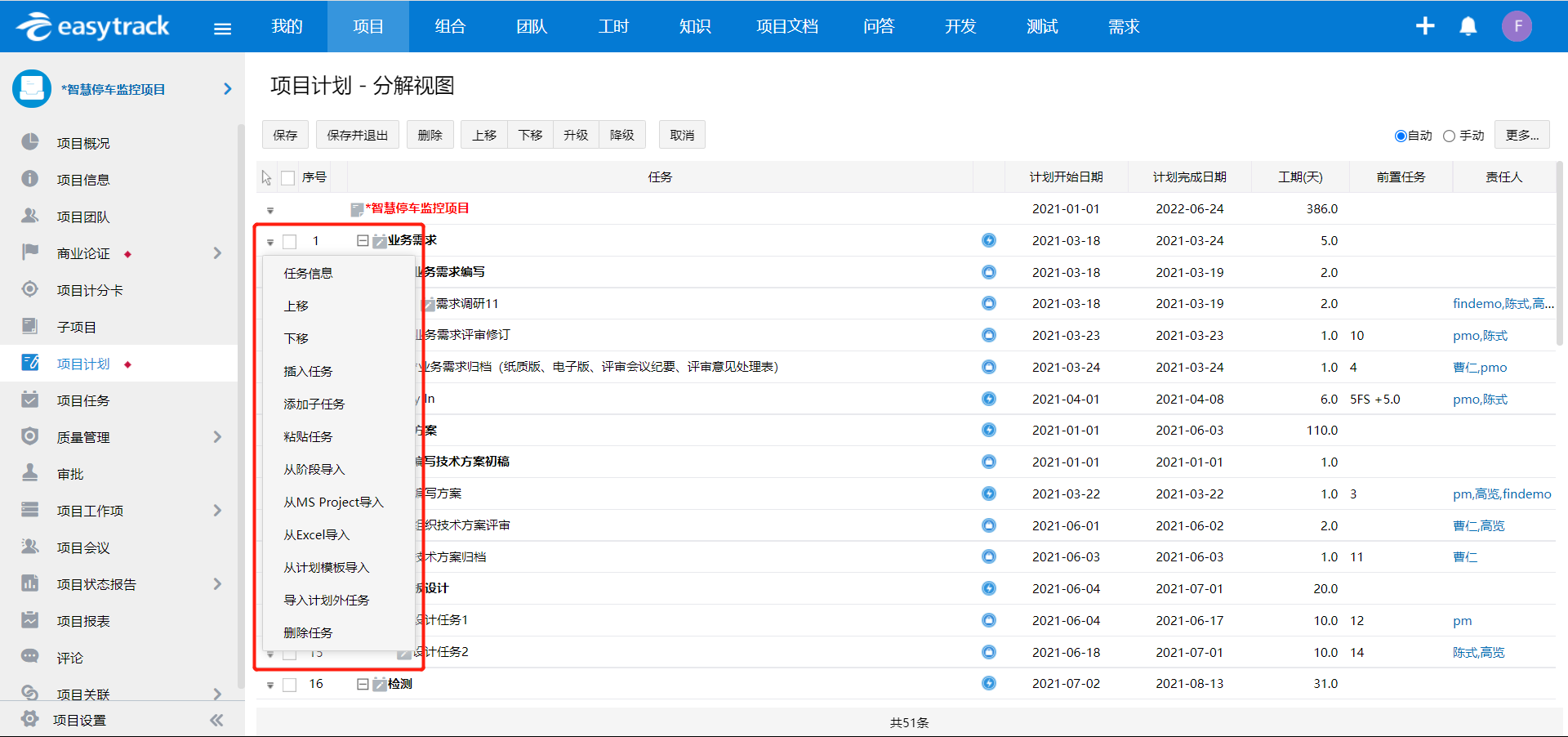1568x737 pixels.
Task: Click the 智慧停车监控项目 root task link
Action: pos(416,208)
